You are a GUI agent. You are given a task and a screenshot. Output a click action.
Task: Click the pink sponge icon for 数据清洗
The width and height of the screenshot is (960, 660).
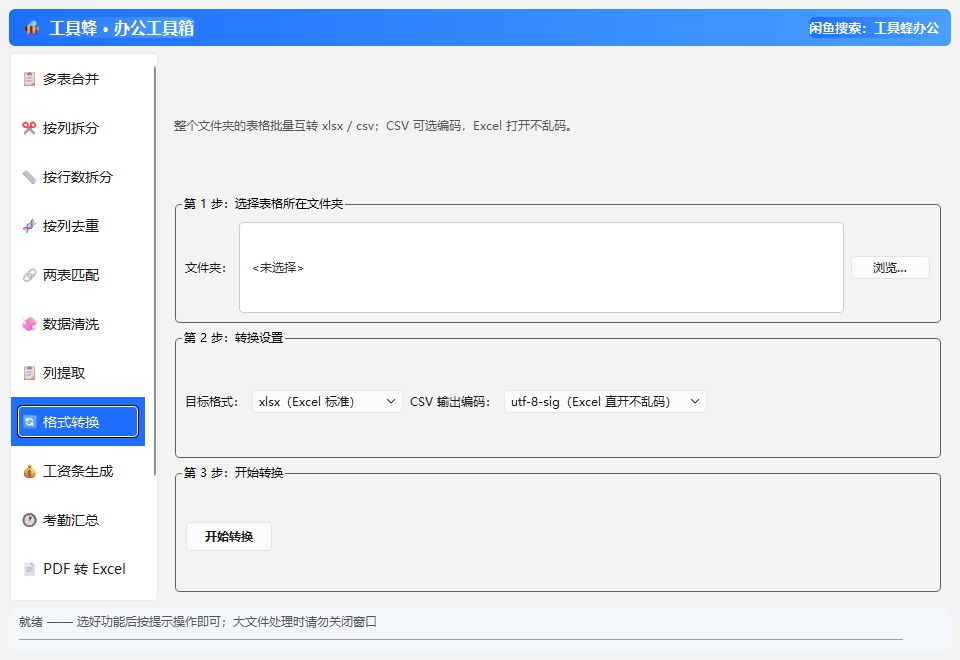pyautogui.click(x=29, y=324)
